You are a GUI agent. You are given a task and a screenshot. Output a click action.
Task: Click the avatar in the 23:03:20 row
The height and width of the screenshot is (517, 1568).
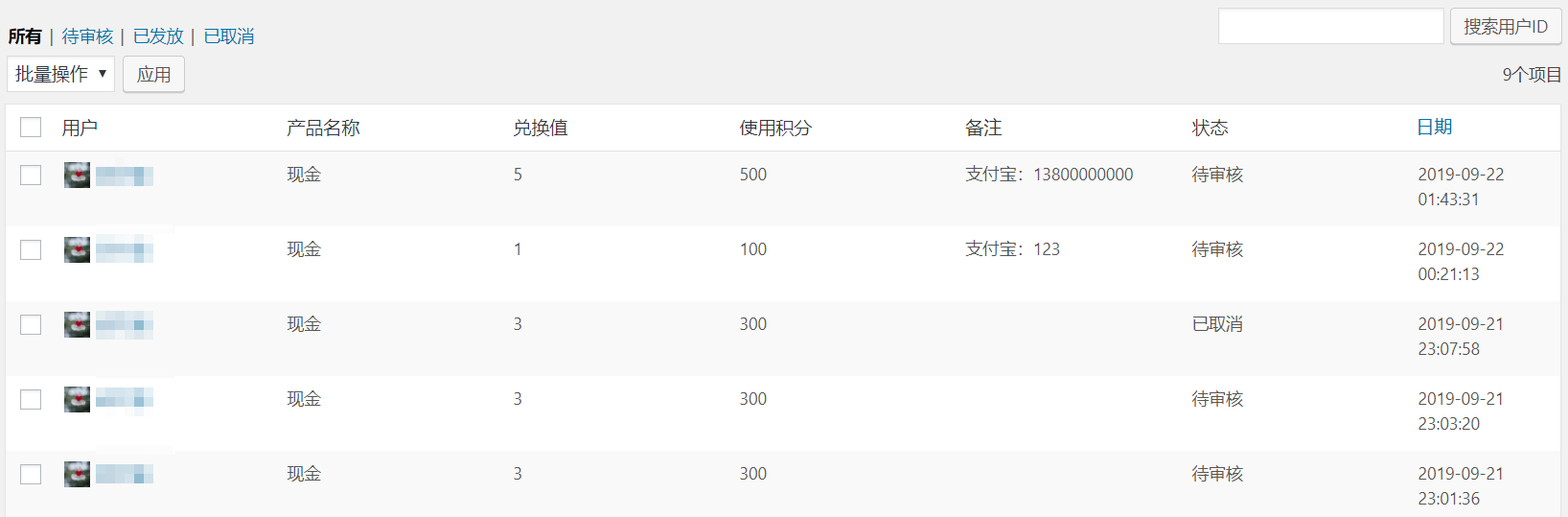pyautogui.click(x=77, y=399)
